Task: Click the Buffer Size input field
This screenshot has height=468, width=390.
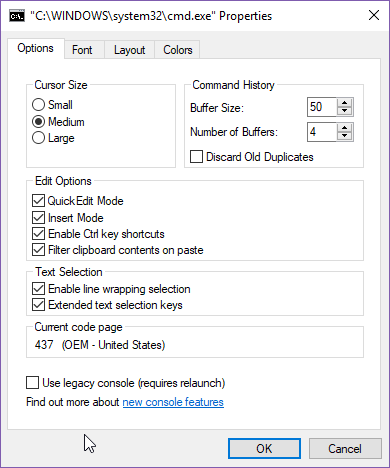Action: (322, 107)
